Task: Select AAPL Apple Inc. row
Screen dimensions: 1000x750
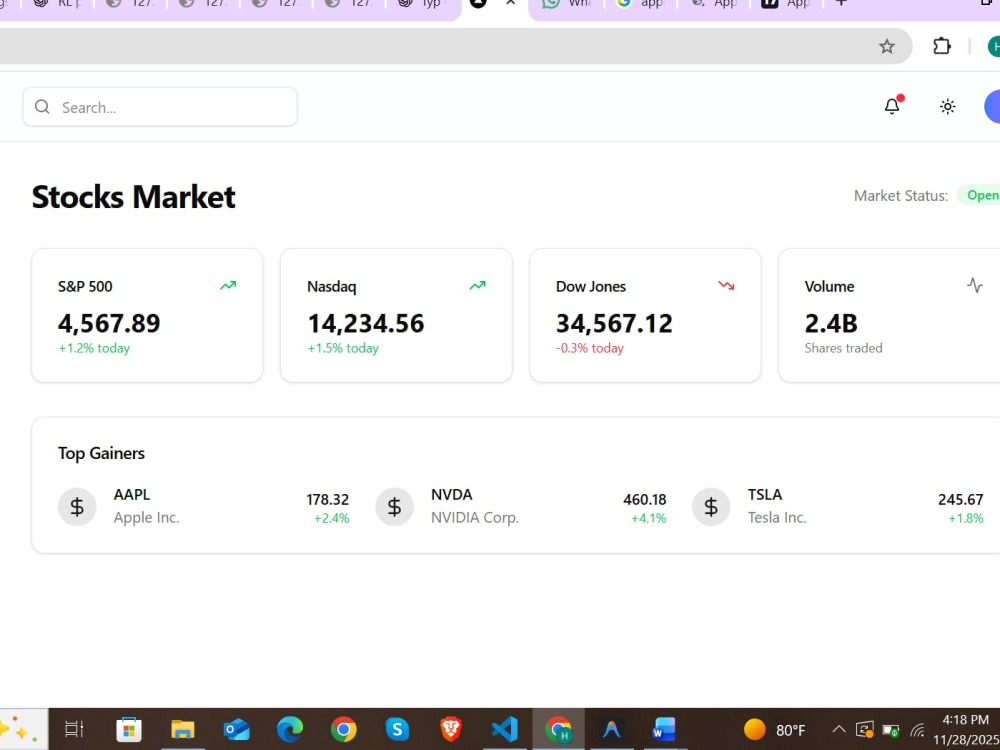Action: [203, 506]
